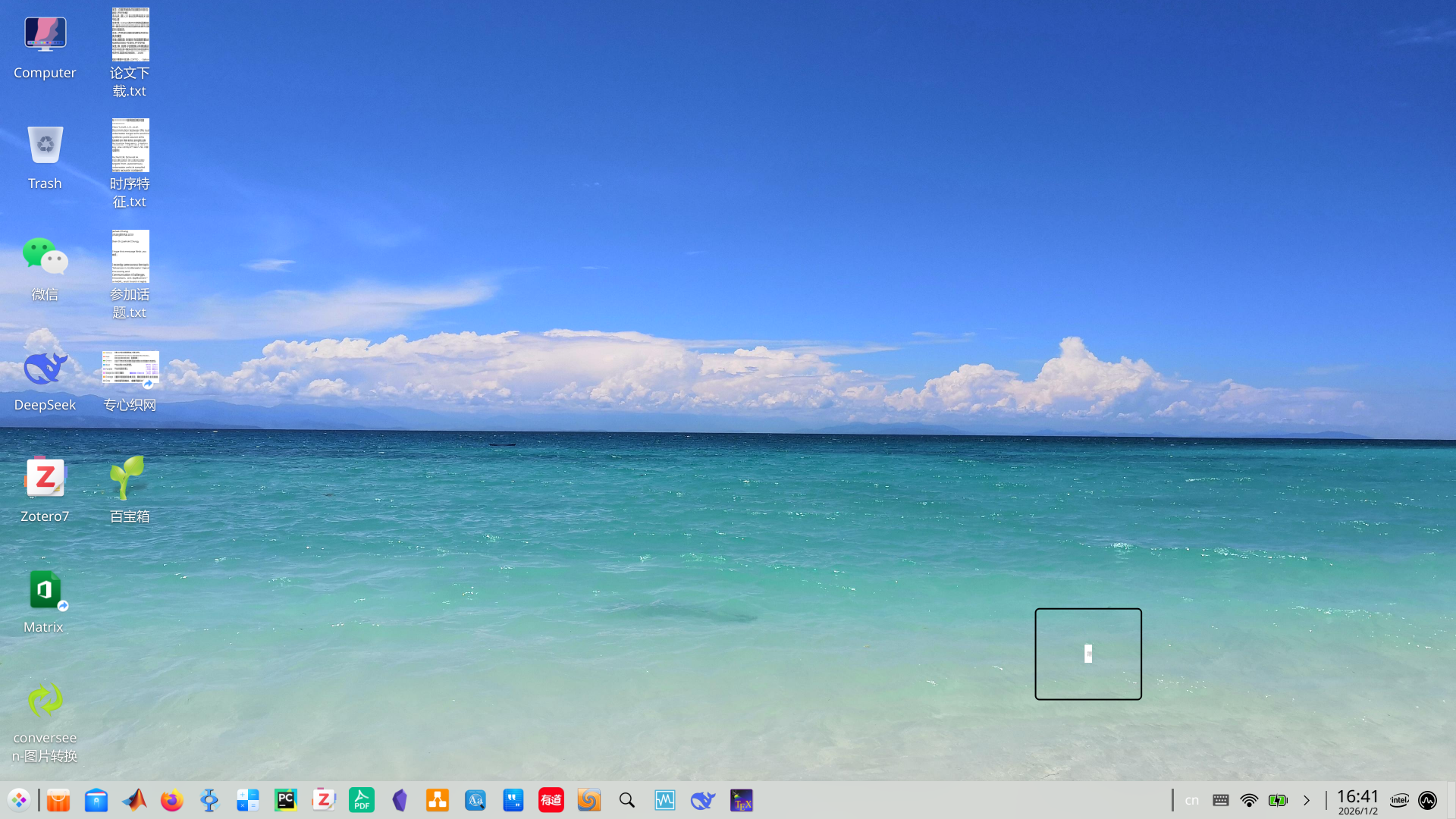Launch the blue file manager in the taskbar
The height and width of the screenshot is (819, 1456).
(96, 800)
